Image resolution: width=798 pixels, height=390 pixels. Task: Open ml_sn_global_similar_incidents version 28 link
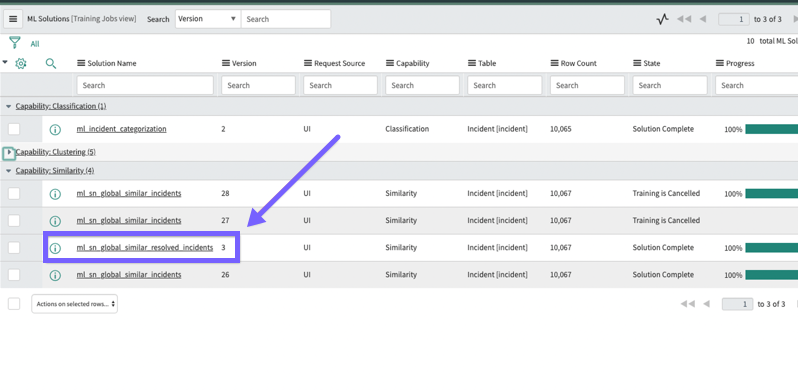click(x=129, y=193)
